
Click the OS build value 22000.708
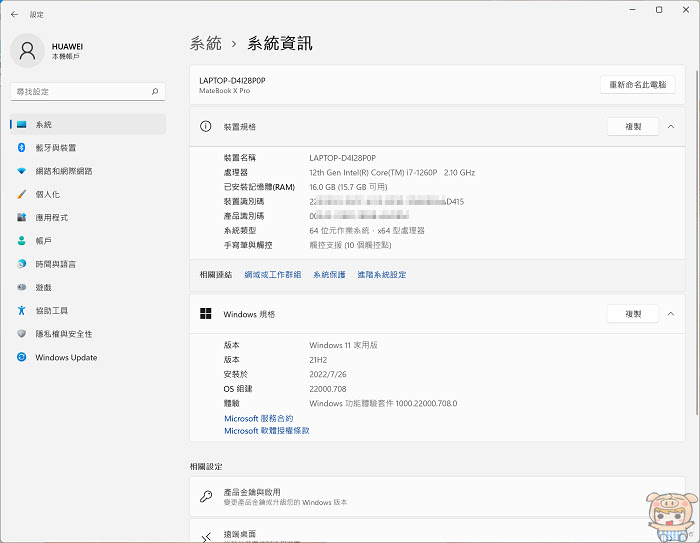(x=328, y=389)
